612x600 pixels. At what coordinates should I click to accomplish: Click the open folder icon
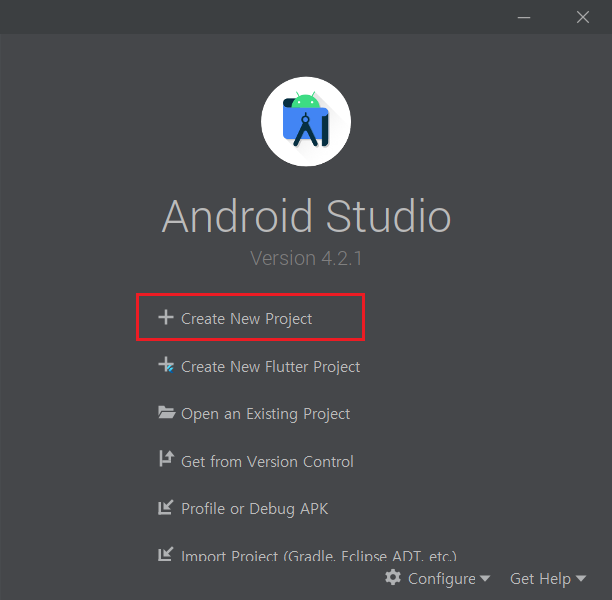tap(166, 412)
